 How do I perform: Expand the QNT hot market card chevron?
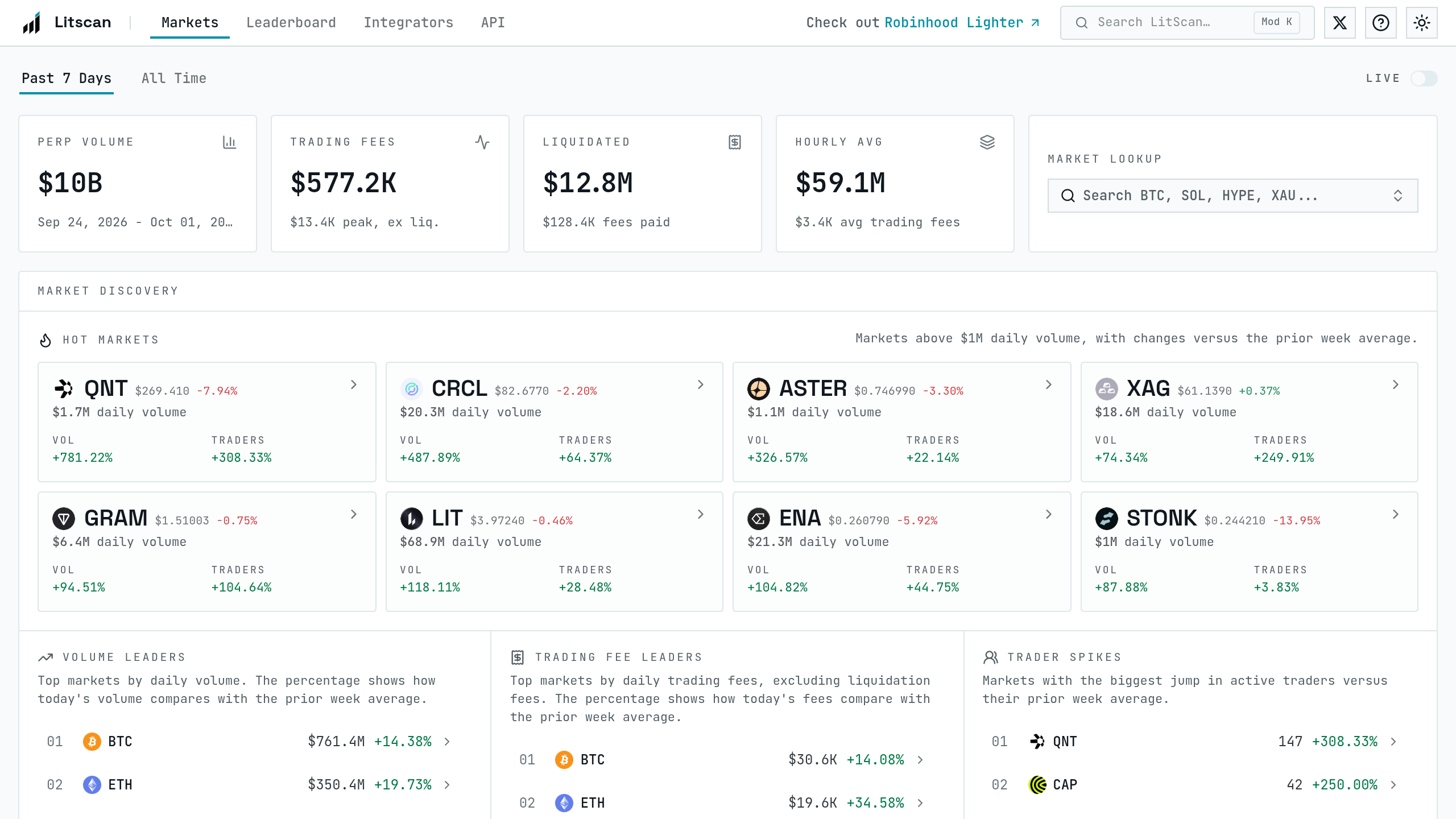[354, 384]
